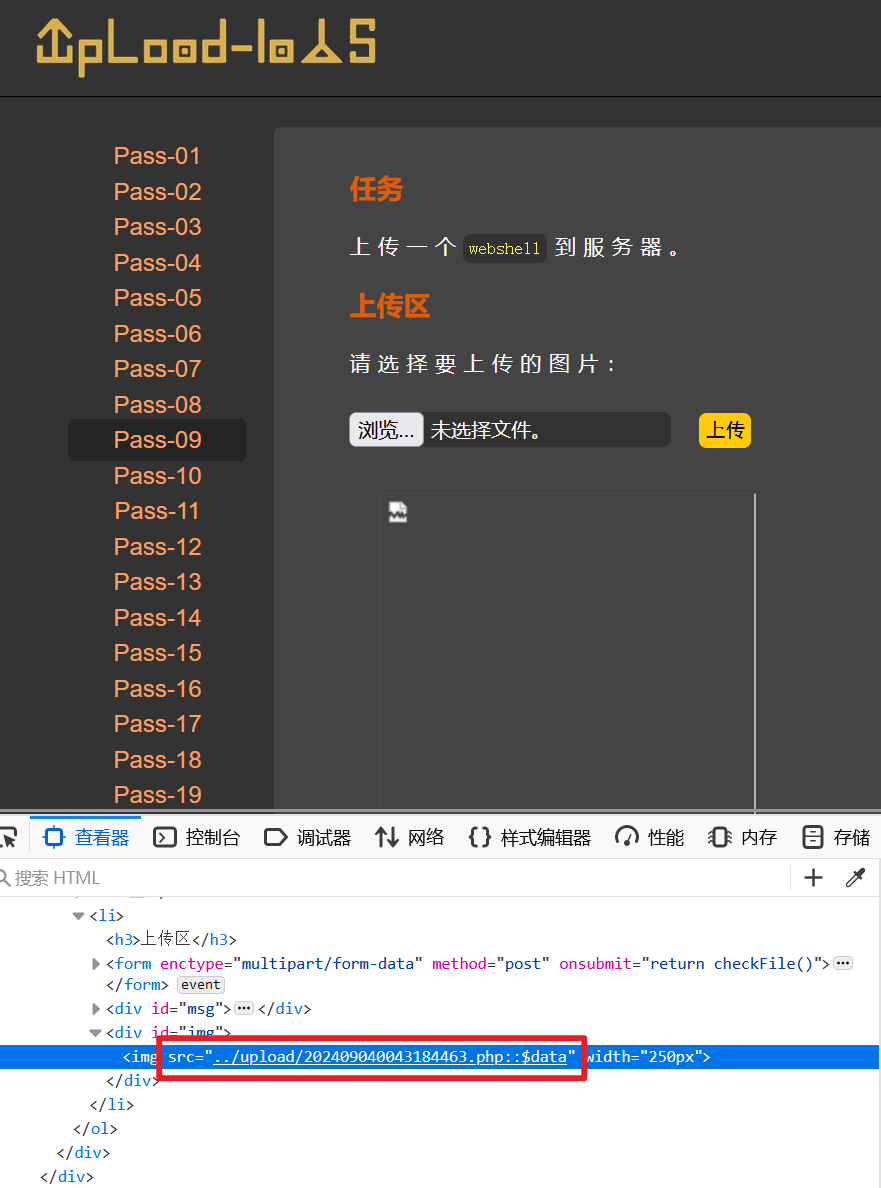Collapse the div id img node
Screen dimensions: 881x1188
pyautogui.click(x=95, y=1033)
